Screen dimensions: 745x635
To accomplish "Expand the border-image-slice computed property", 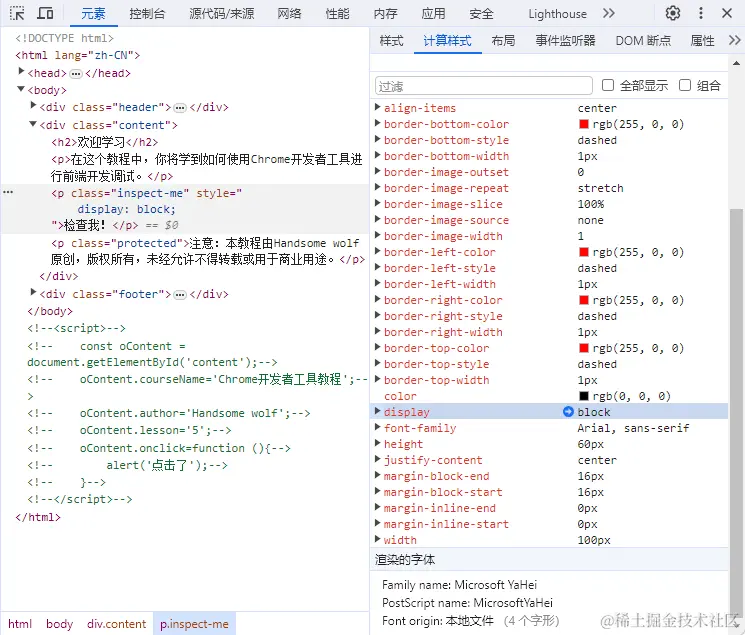I will coord(378,202).
